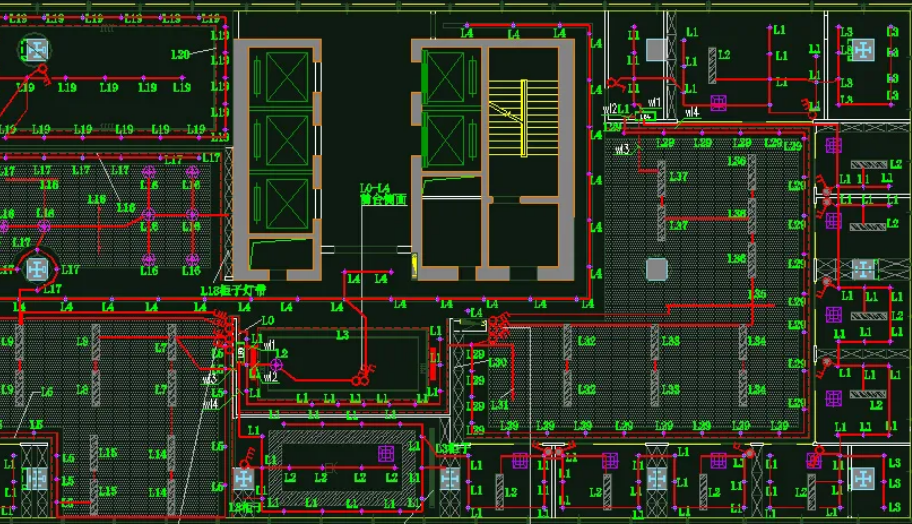This screenshot has height=524, width=912.
Task: Select the gray square in large hatched room
Action: (656, 268)
